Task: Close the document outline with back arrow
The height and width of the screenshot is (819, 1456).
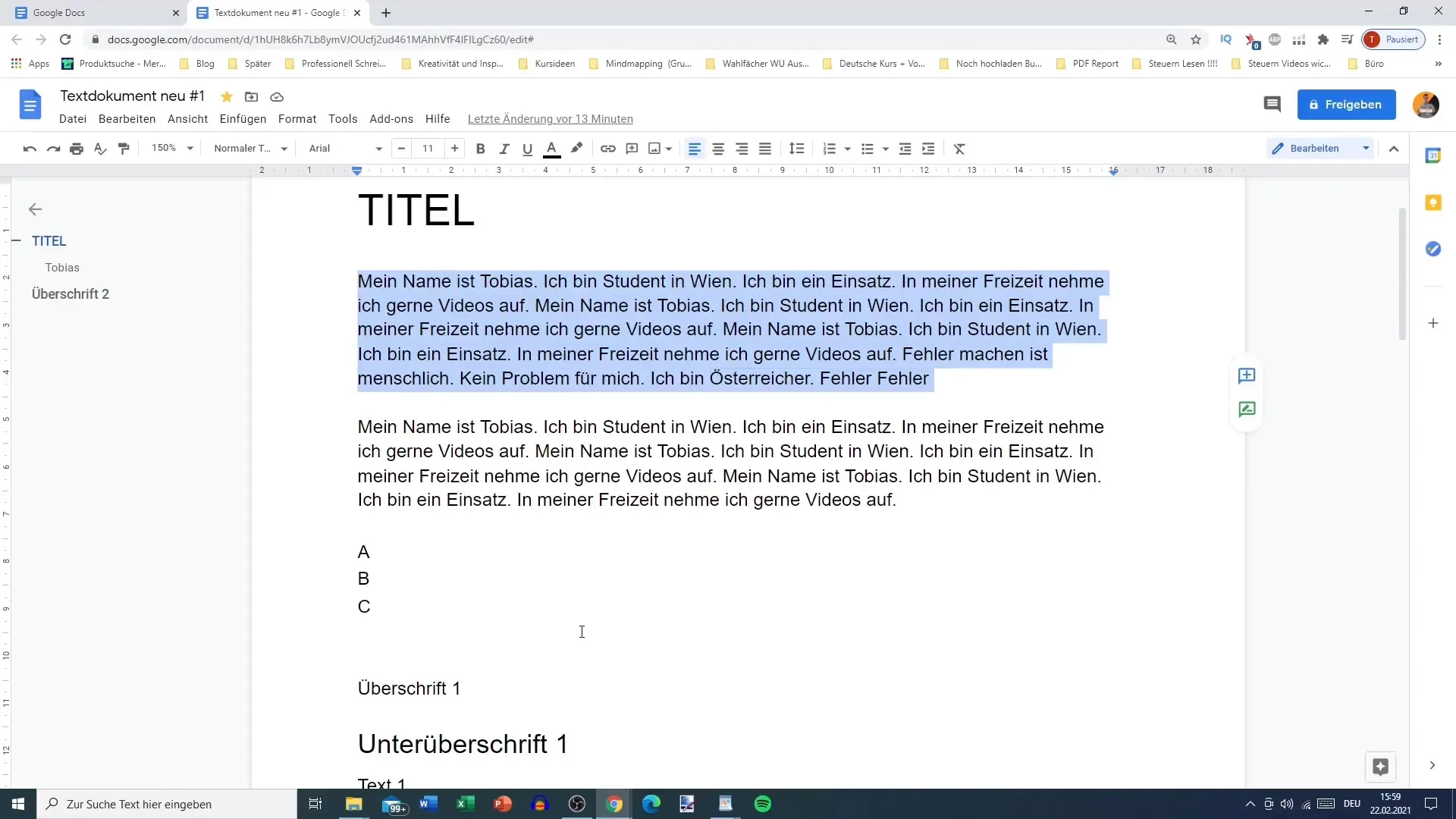Action: point(35,209)
